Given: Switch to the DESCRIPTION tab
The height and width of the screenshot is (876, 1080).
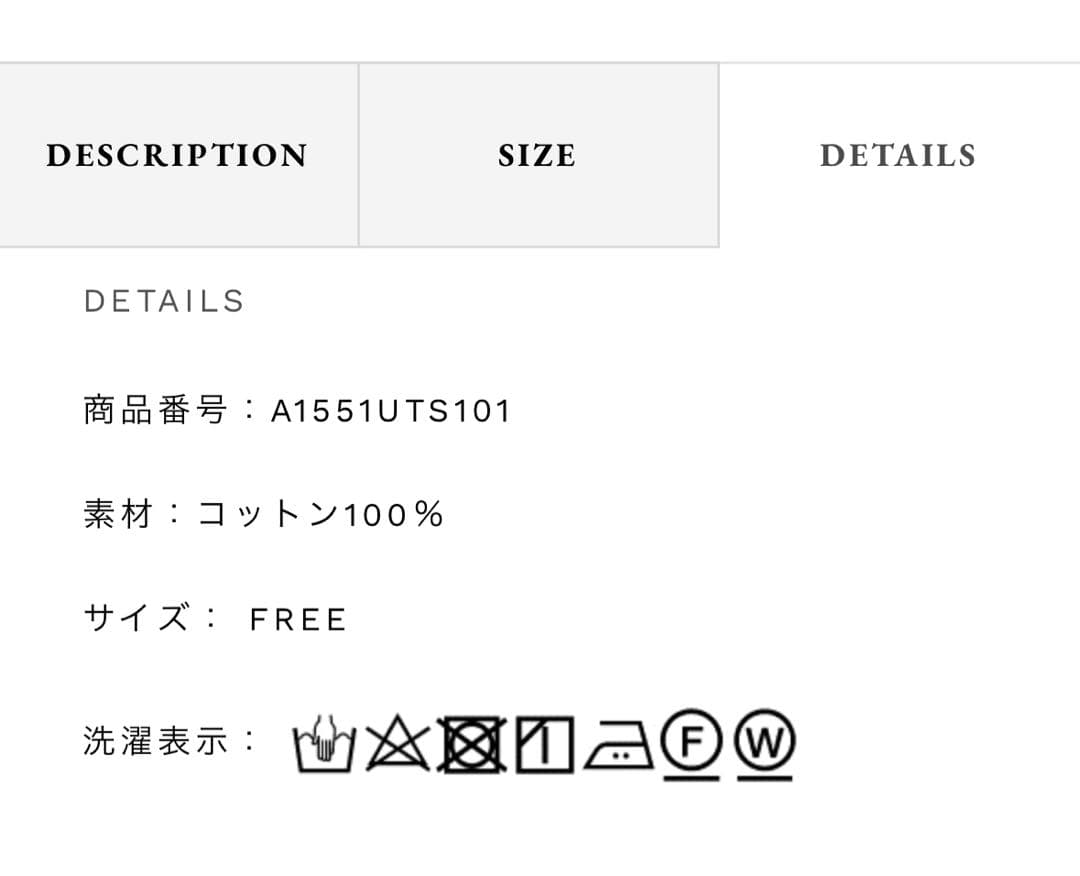Looking at the screenshot, I should pos(178,155).
